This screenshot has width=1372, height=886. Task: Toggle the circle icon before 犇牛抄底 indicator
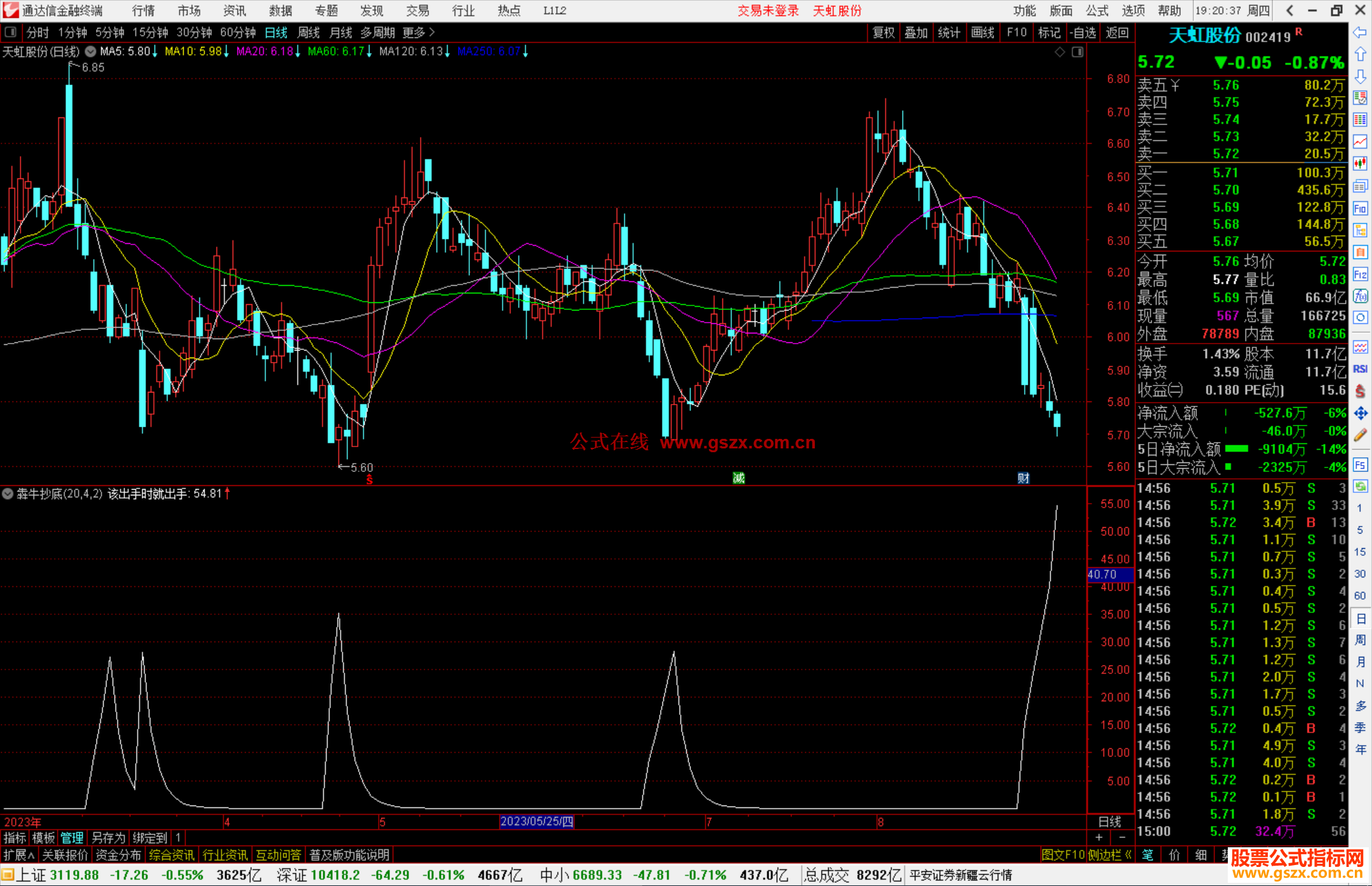(8, 493)
